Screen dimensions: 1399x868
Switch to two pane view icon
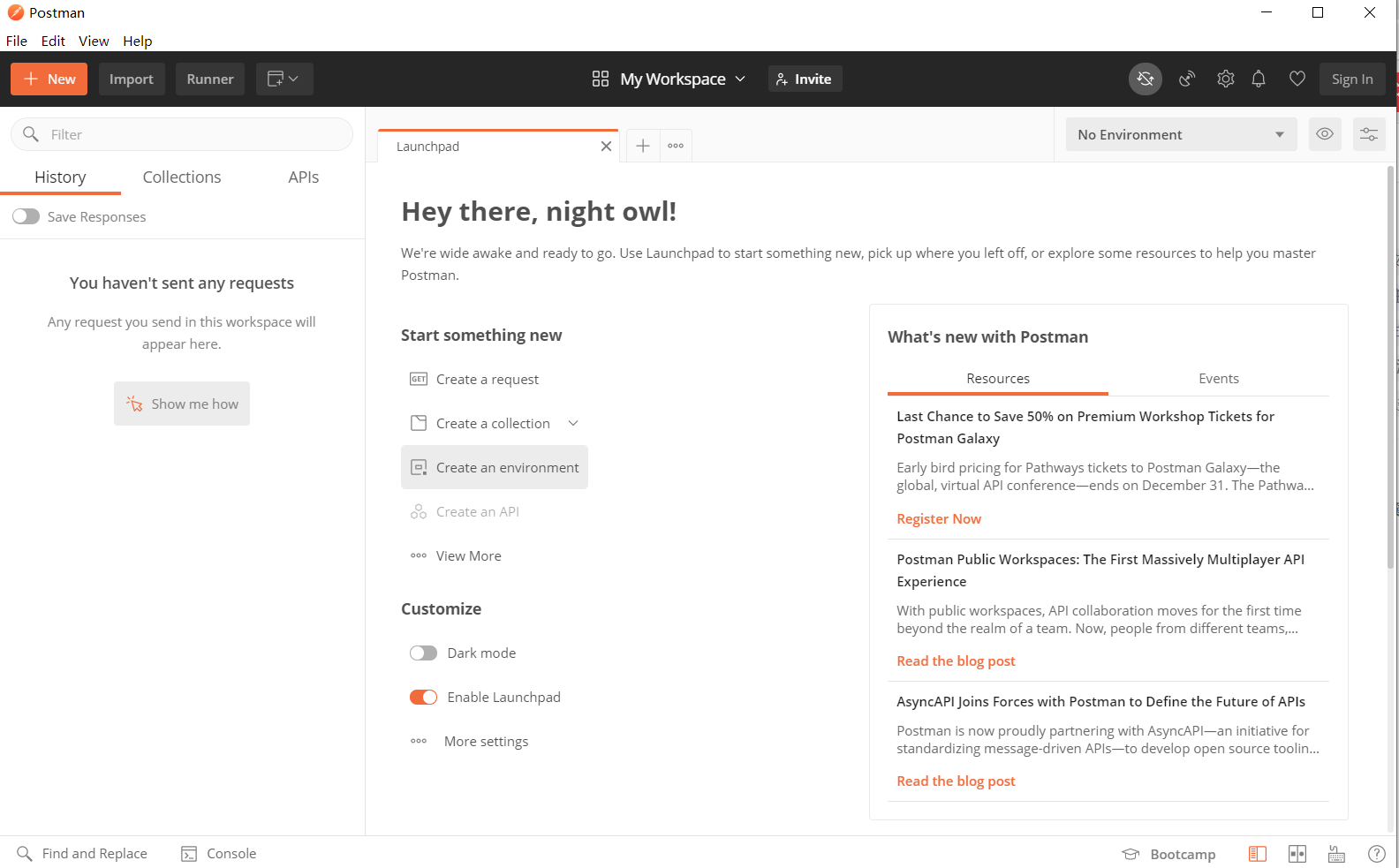(x=1297, y=854)
